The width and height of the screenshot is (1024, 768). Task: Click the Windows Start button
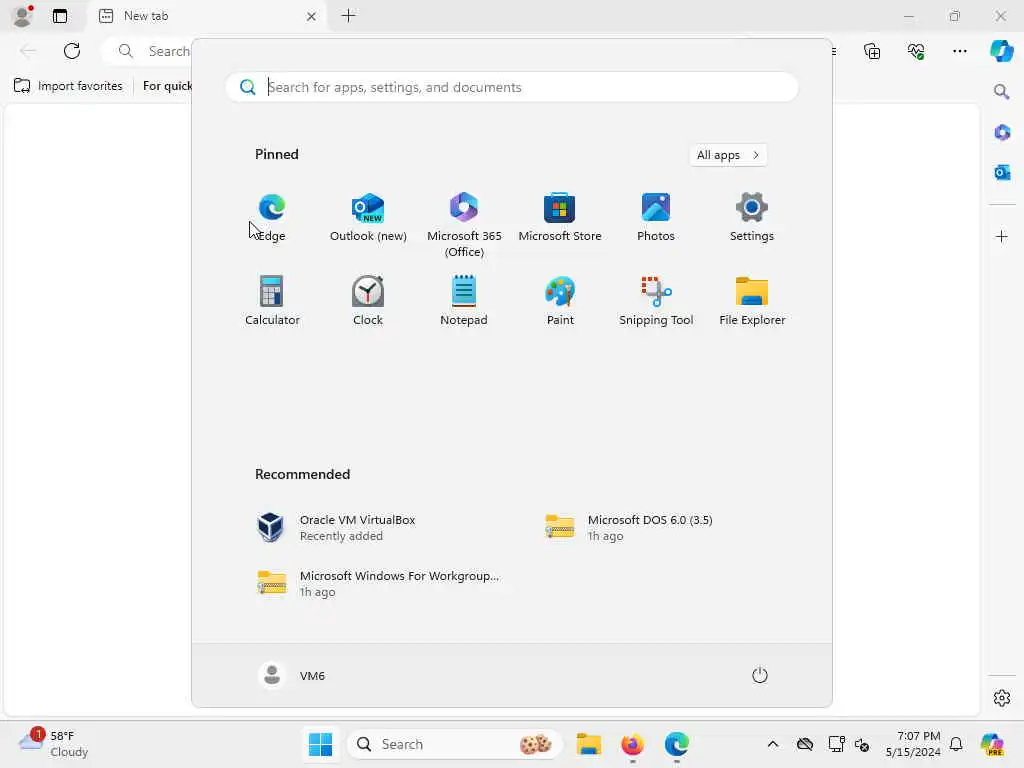point(320,744)
